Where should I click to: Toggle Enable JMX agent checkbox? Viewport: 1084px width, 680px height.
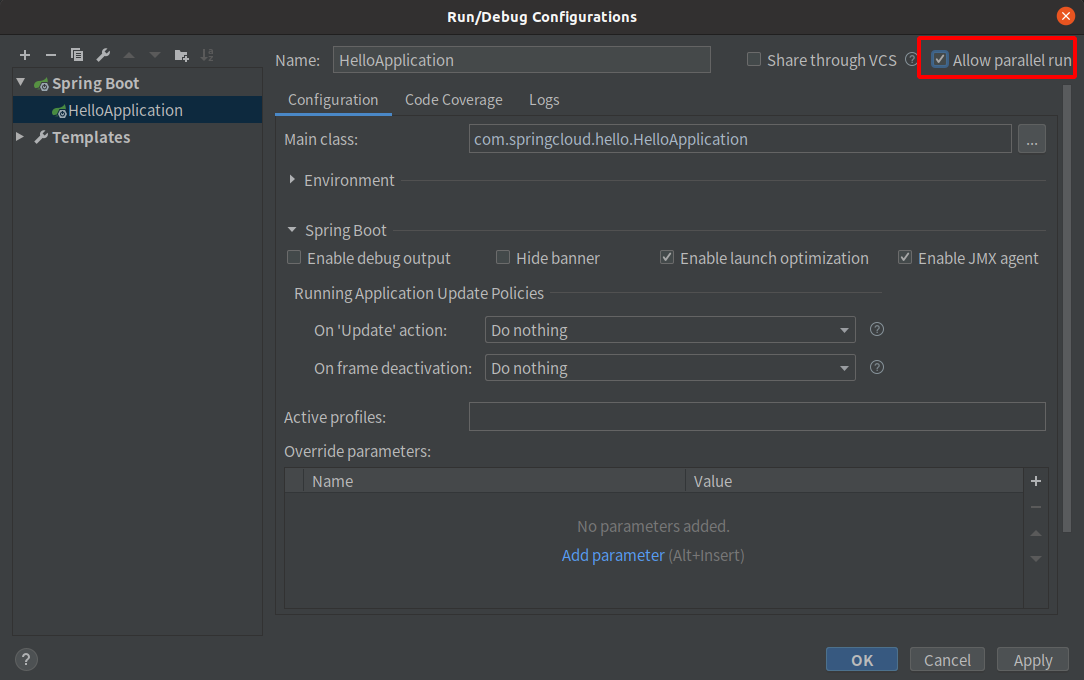[904, 258]
